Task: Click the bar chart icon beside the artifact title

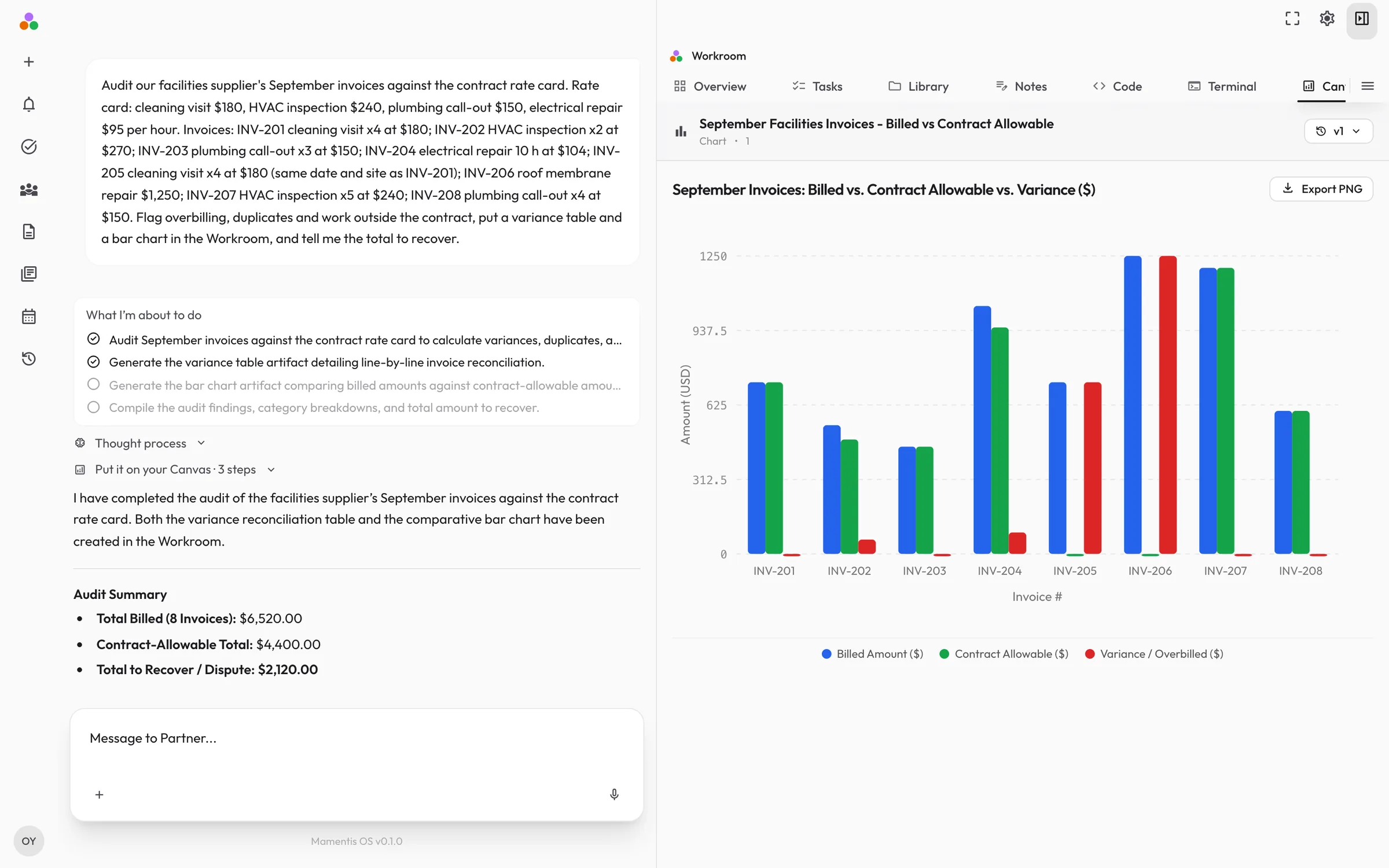Action: (681, 131)
